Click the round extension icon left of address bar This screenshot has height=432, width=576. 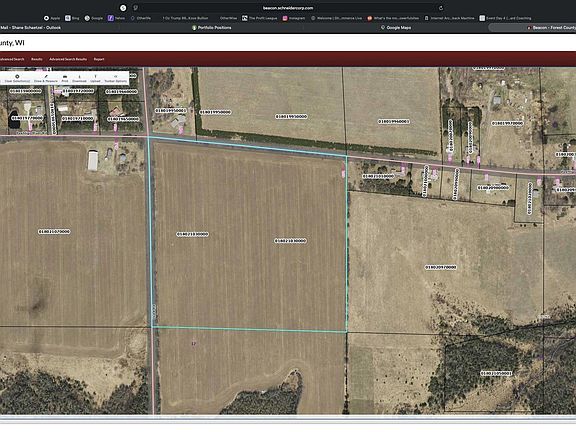123,8
